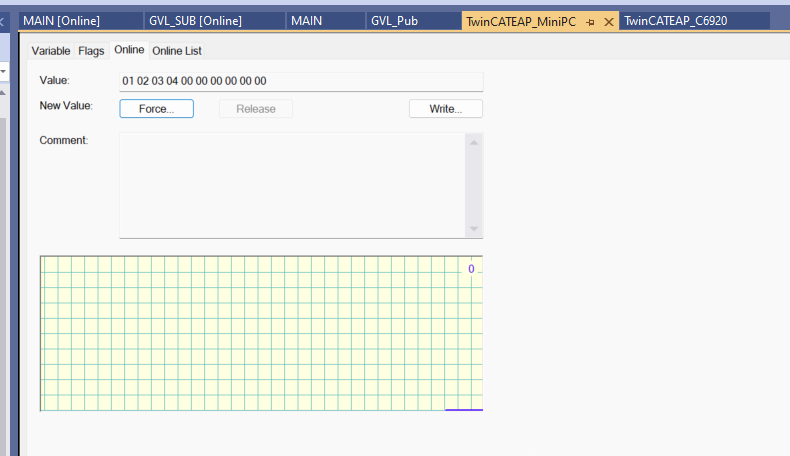Open the Online List sub-tab

point(177,51)
